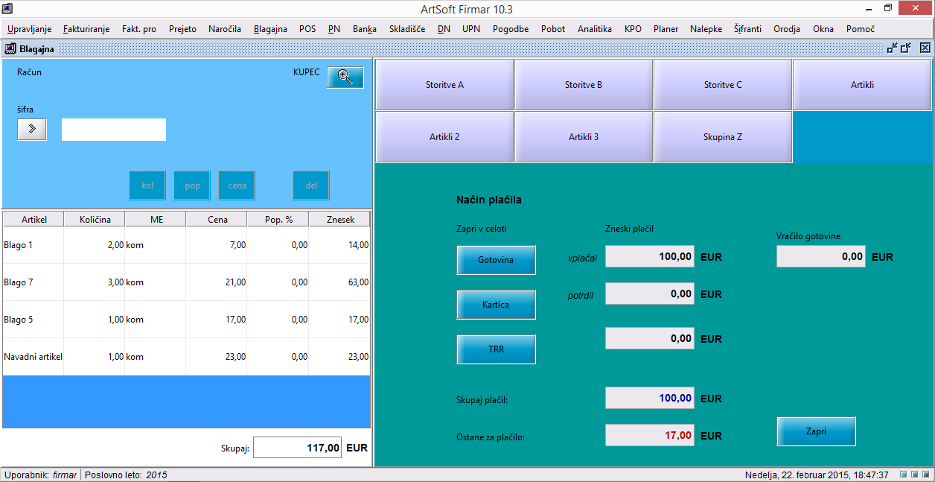Screen dimensions: 935x482
Task: Click the Blagajna window title icon
Action: (10, 48)
